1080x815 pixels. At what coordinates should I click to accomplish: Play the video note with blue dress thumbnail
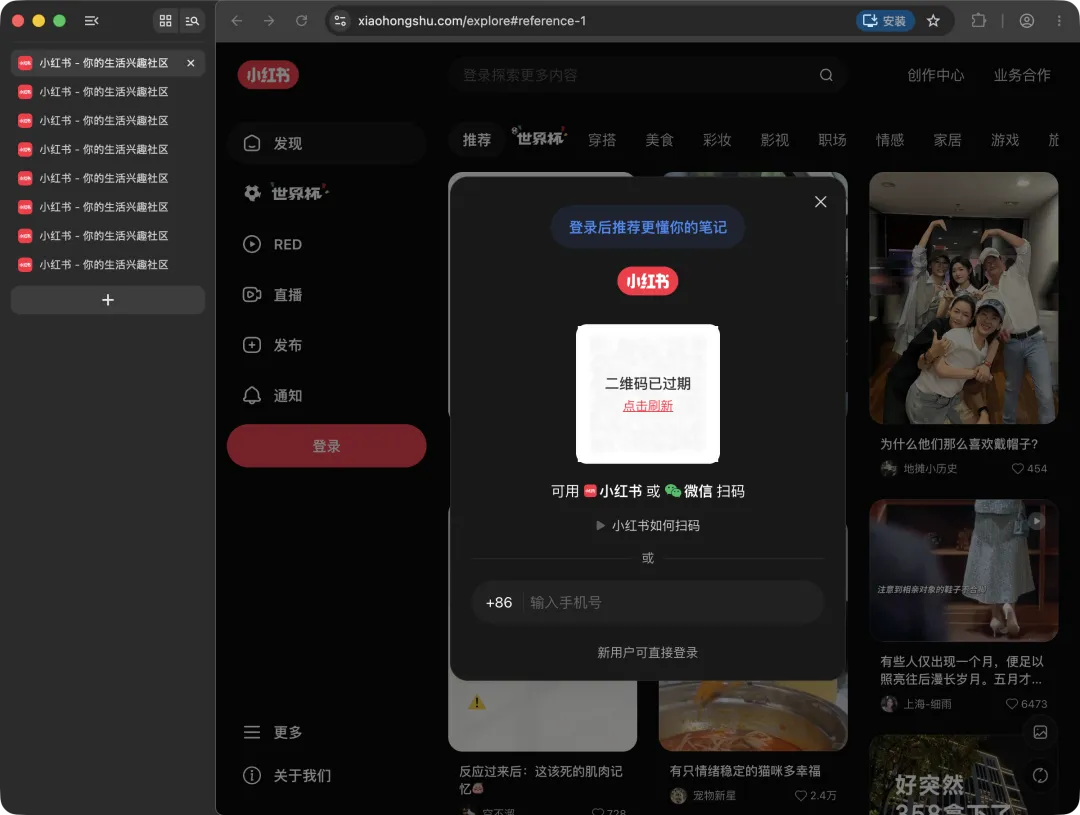point(964,570)
